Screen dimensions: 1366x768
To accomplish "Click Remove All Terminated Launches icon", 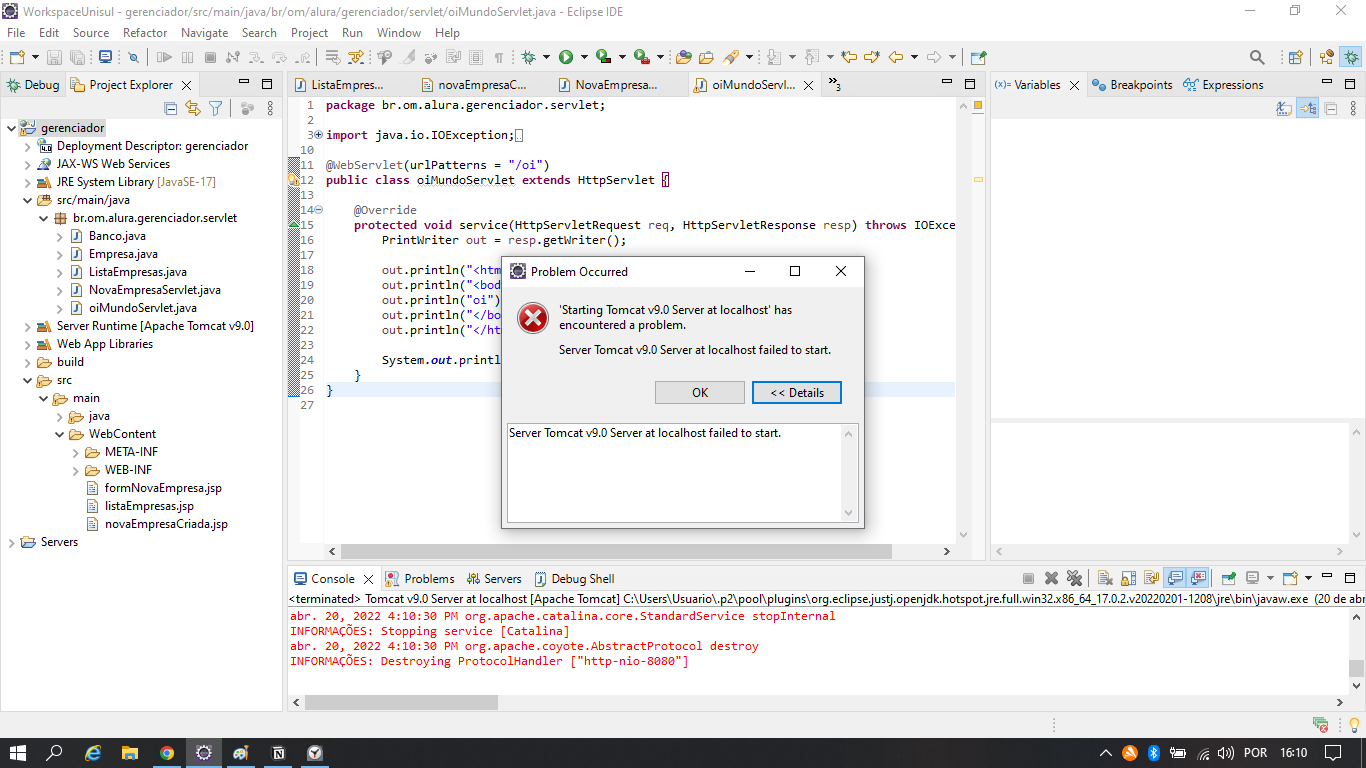I will (1074, 578).
